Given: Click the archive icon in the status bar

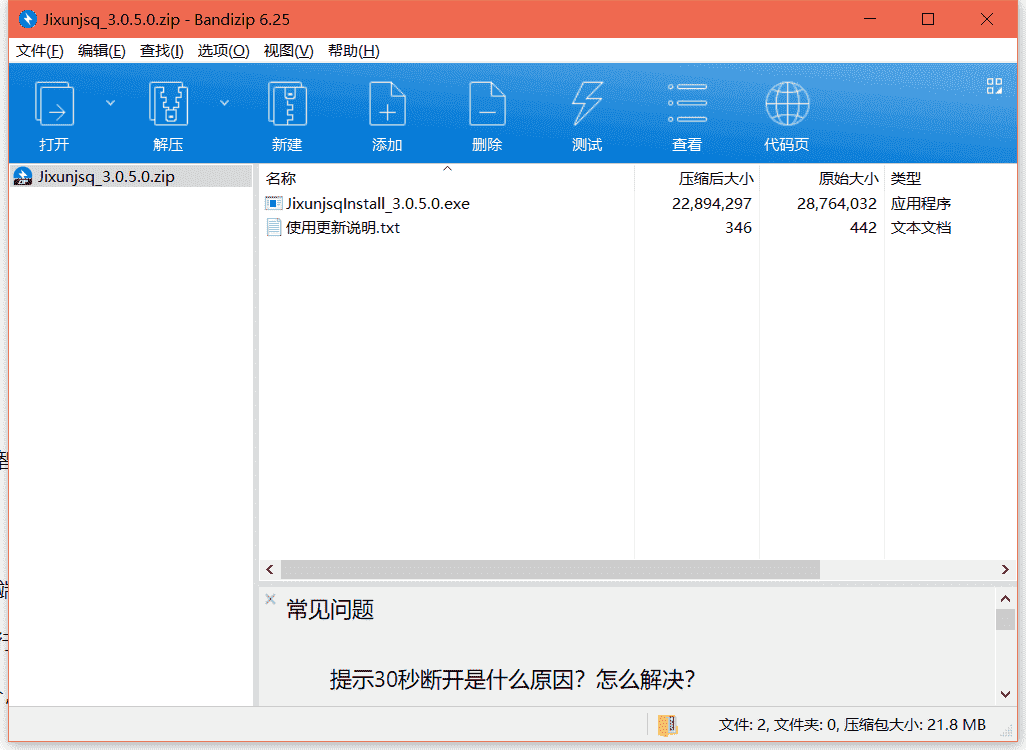Looking at the screenshot, I should pyautogui.click(x=667, y=724).
